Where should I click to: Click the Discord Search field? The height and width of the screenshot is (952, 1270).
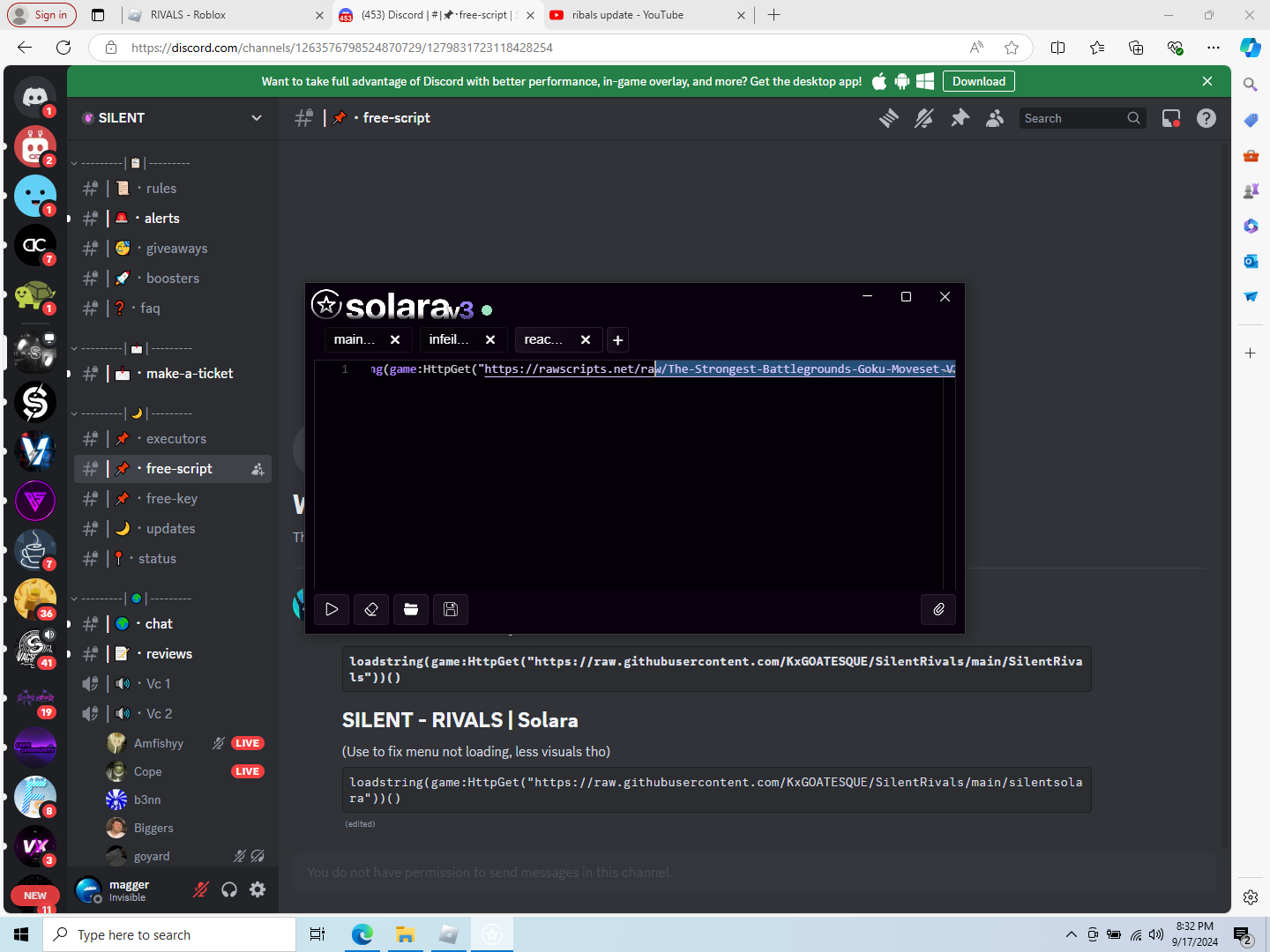coord(1082,118)
